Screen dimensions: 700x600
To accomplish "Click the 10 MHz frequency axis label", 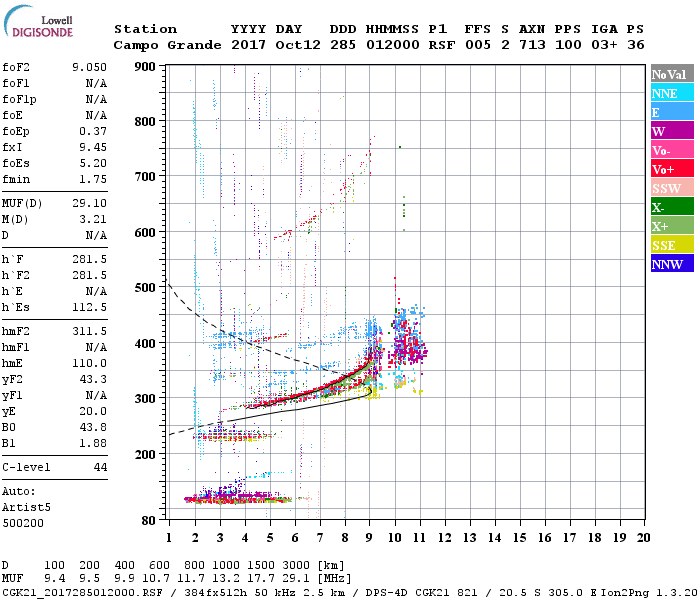I will 394,538.
